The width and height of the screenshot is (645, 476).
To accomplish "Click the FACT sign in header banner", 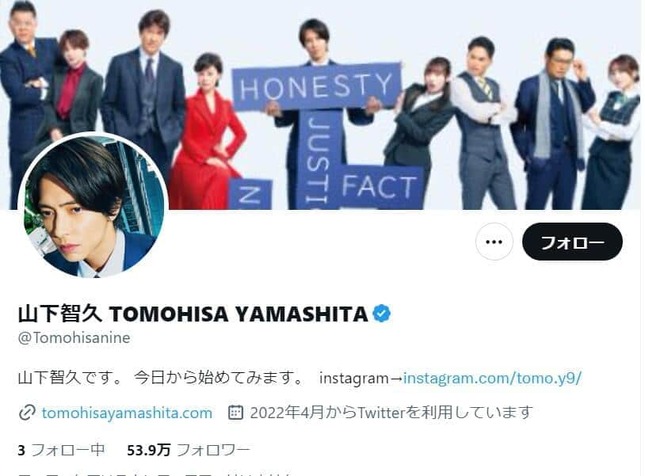I will 380,186.
